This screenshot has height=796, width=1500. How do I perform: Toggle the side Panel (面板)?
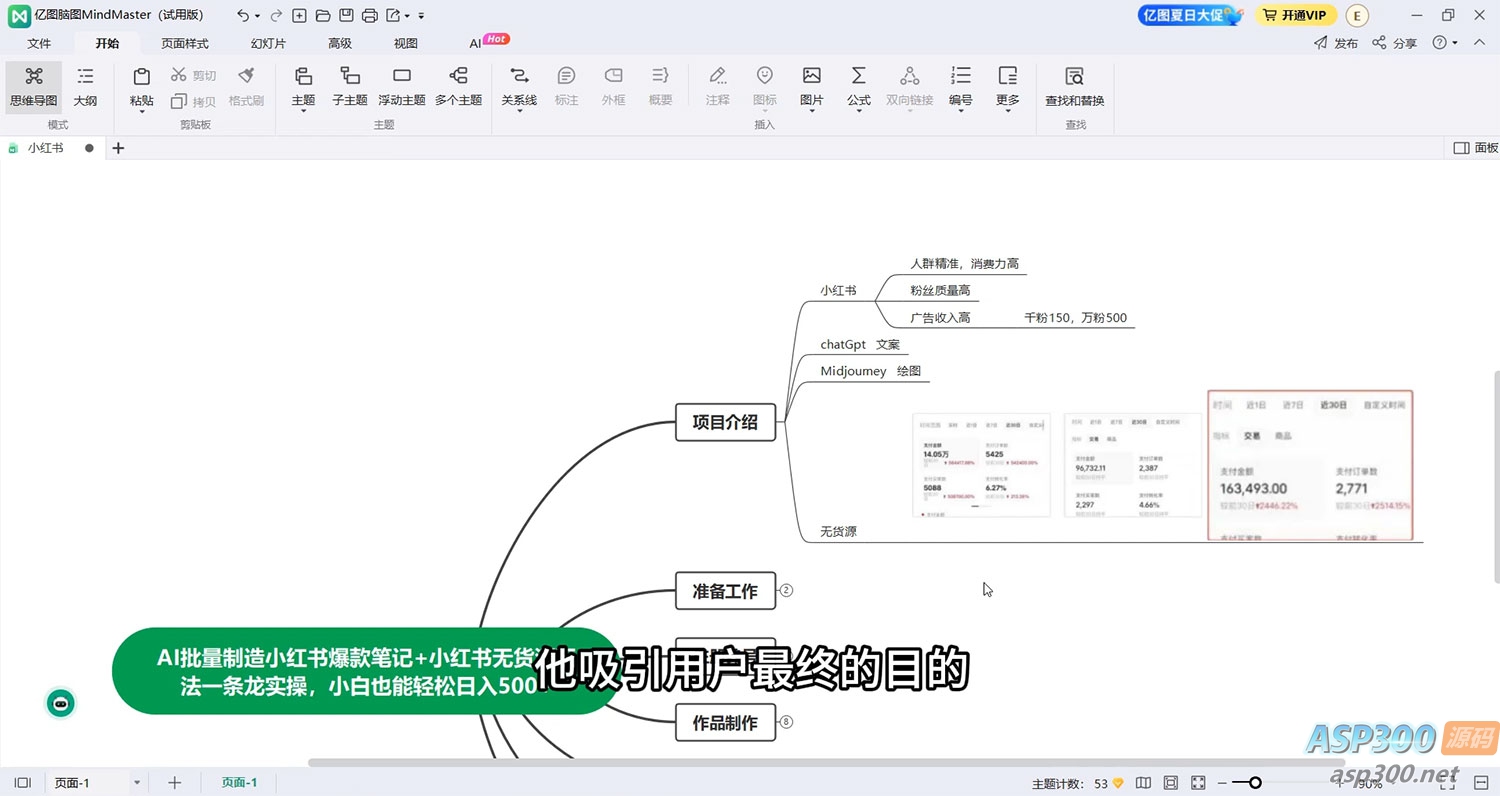coord(1475,148)
